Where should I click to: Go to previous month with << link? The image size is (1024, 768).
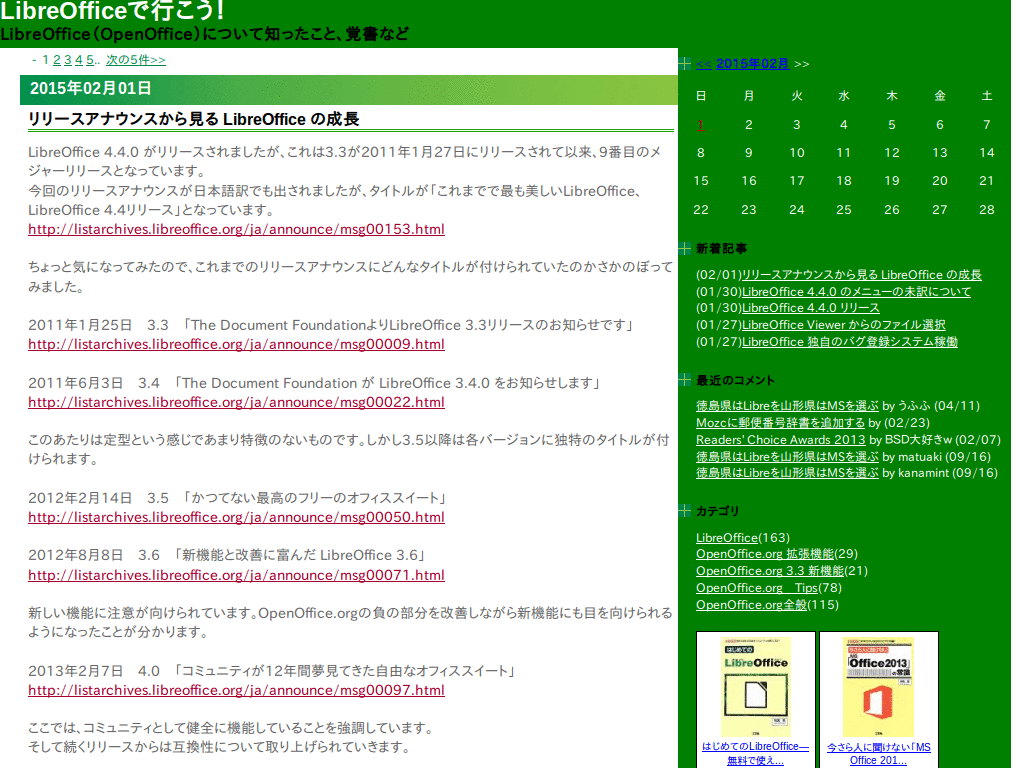(703, 64)
